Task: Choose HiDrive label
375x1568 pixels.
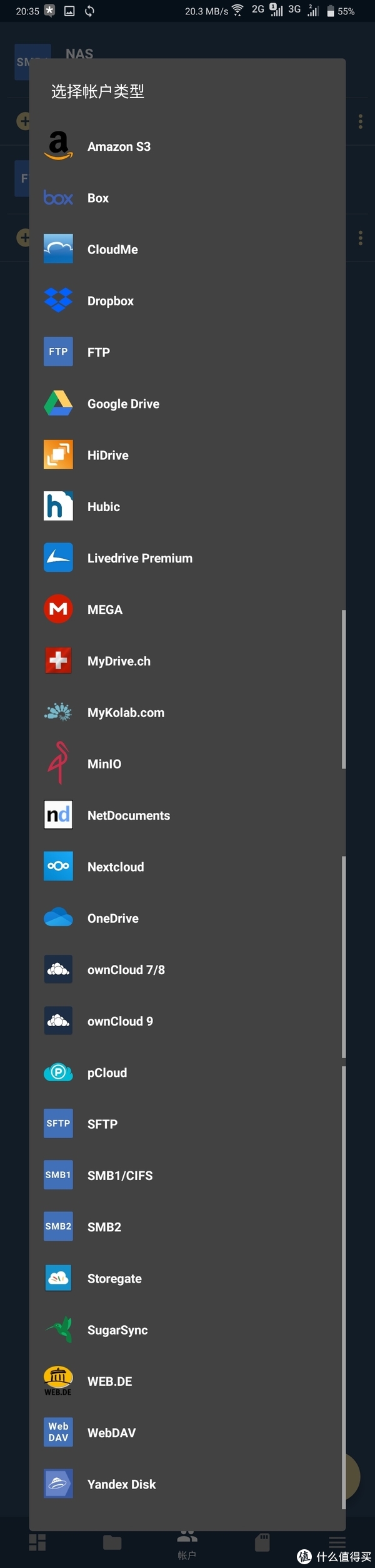Action: [x=108, y=455]
